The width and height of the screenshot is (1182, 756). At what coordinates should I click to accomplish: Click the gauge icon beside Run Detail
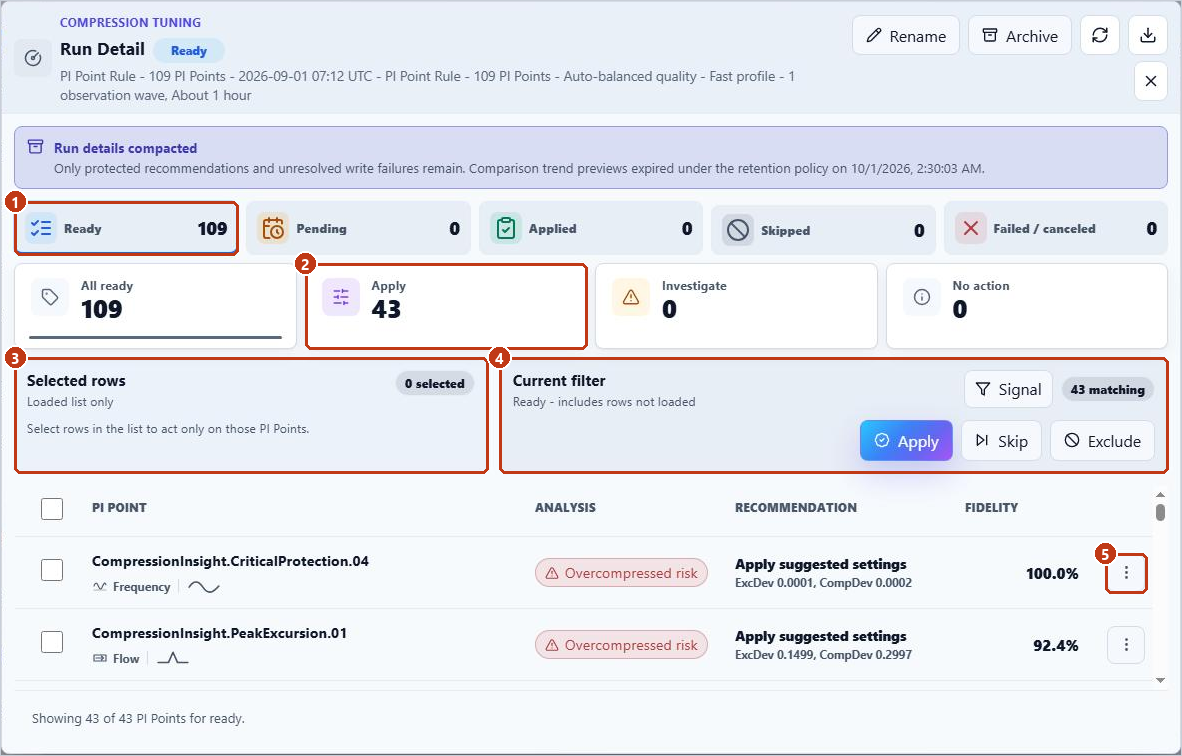click(33, 58)
